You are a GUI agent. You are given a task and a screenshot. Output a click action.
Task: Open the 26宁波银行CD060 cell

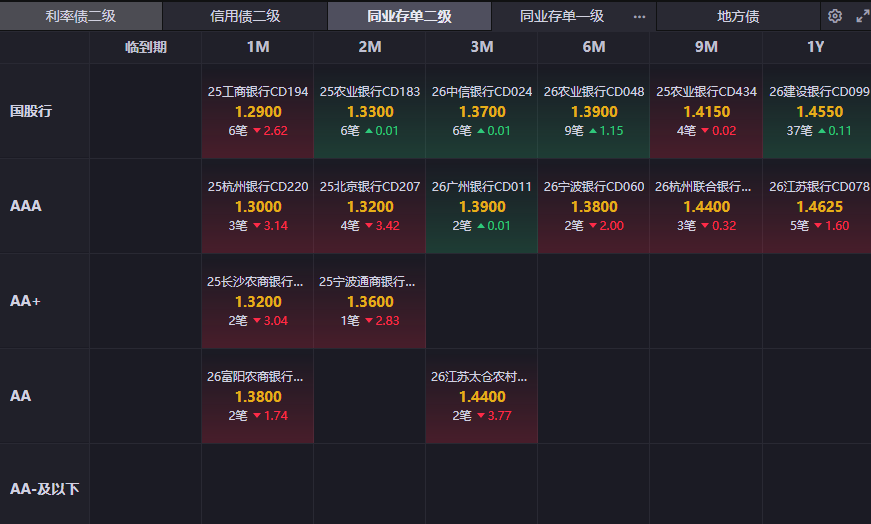pos(594,206)
